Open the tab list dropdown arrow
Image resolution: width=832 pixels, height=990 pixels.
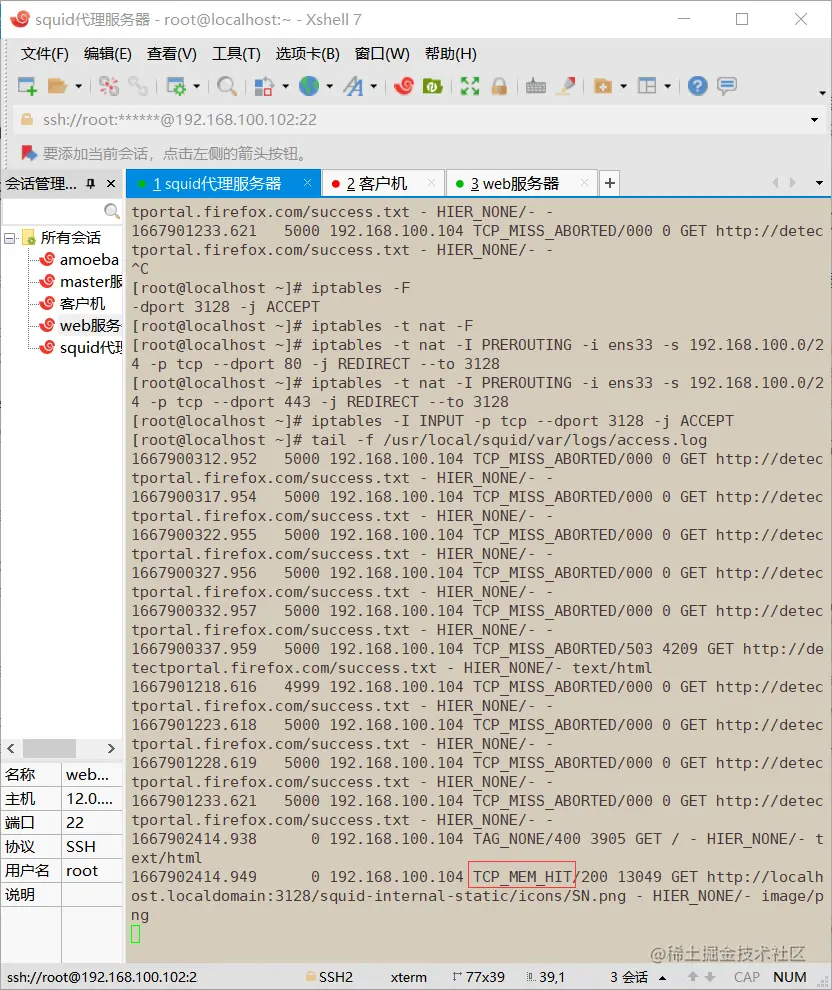click(x=819, y=183)
